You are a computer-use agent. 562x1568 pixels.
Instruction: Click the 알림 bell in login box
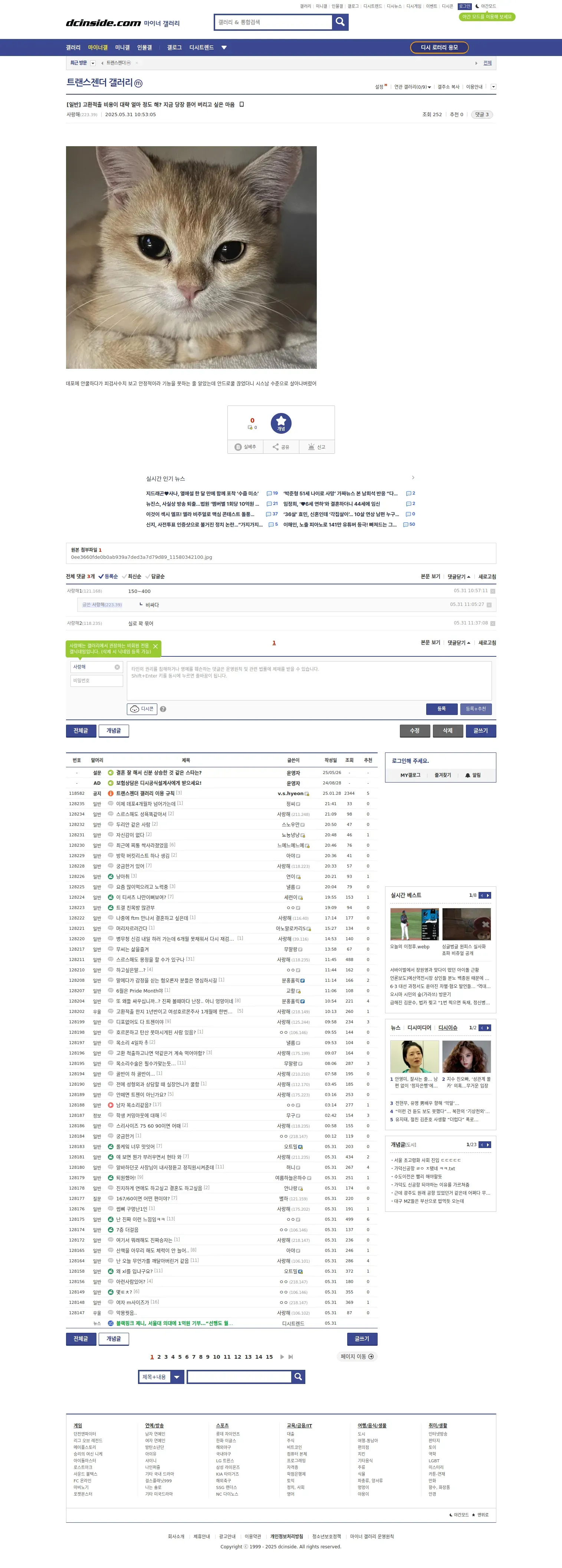[473, 775]
